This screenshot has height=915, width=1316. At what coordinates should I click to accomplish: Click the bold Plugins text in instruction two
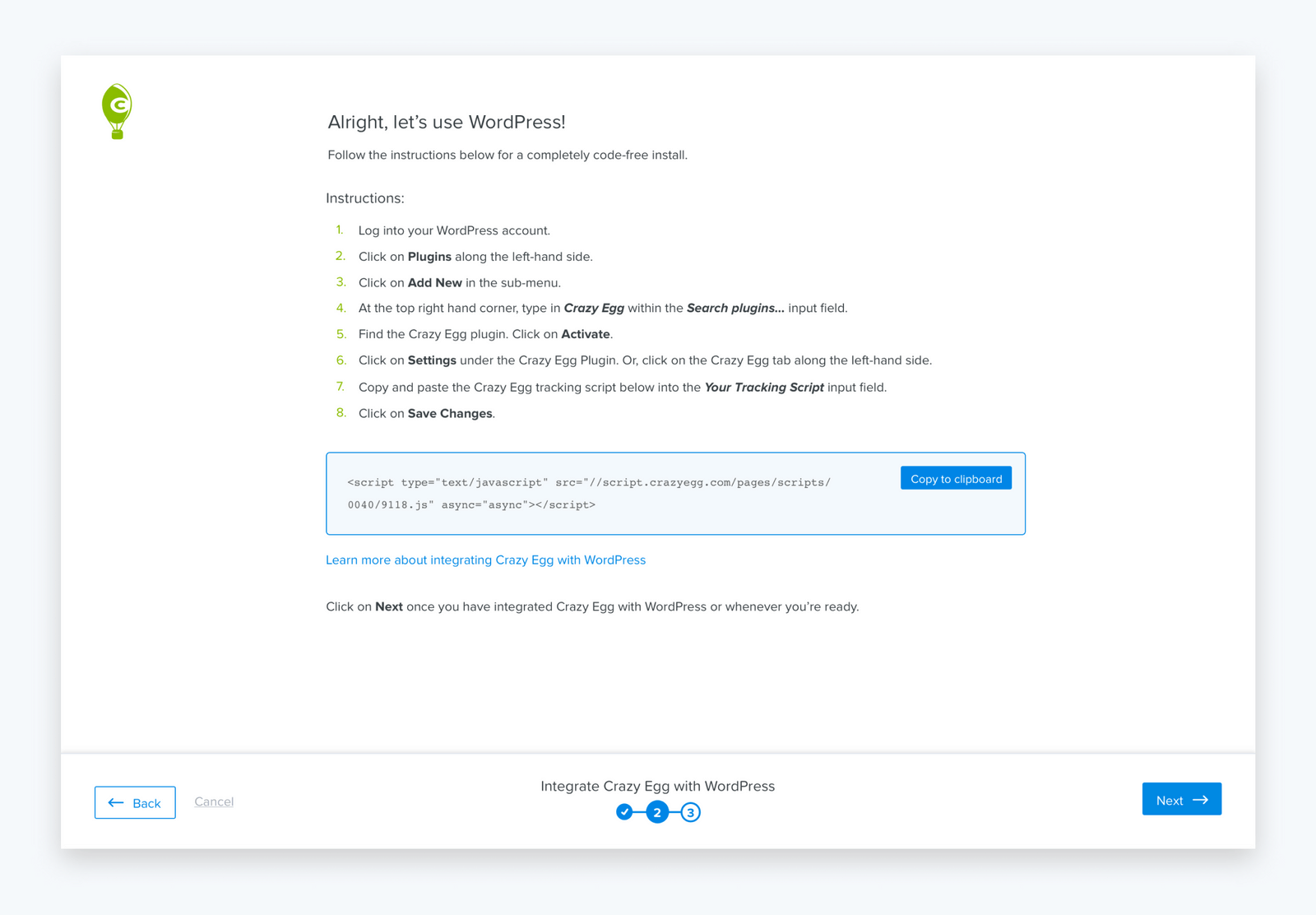tap(429, 256)
